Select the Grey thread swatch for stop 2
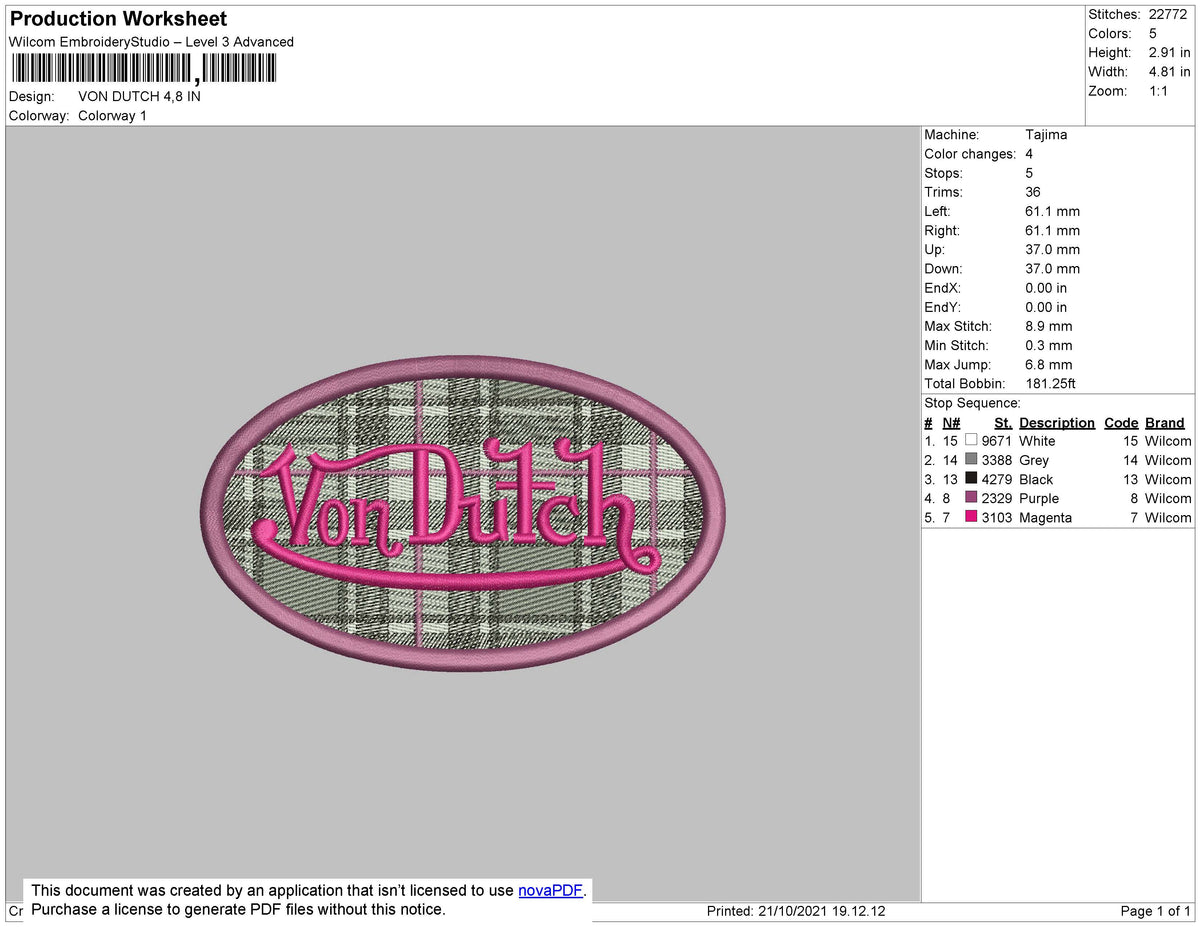 coord(970,459)
